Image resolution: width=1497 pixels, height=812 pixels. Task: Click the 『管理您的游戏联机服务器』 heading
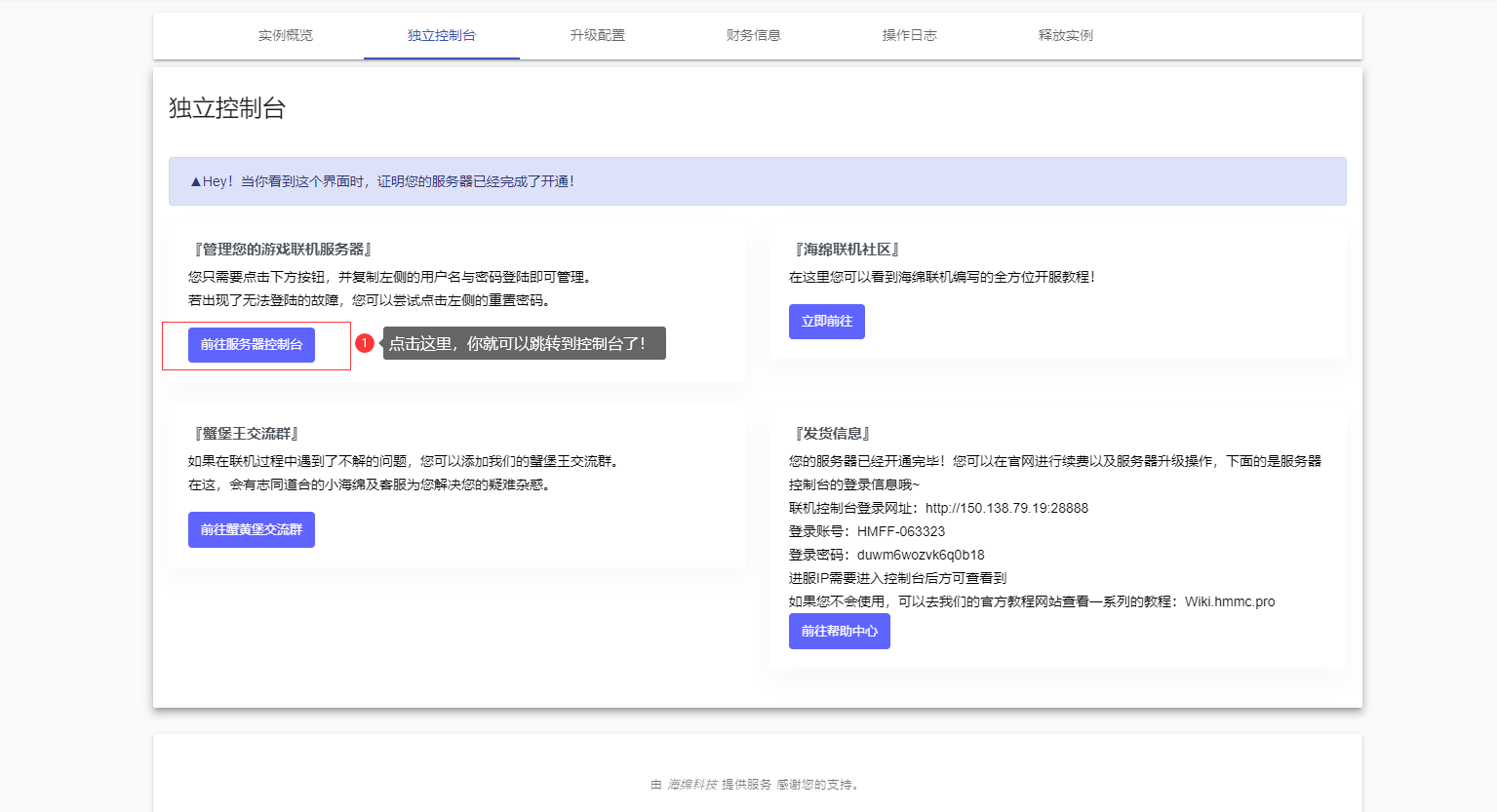pos(283,250)
